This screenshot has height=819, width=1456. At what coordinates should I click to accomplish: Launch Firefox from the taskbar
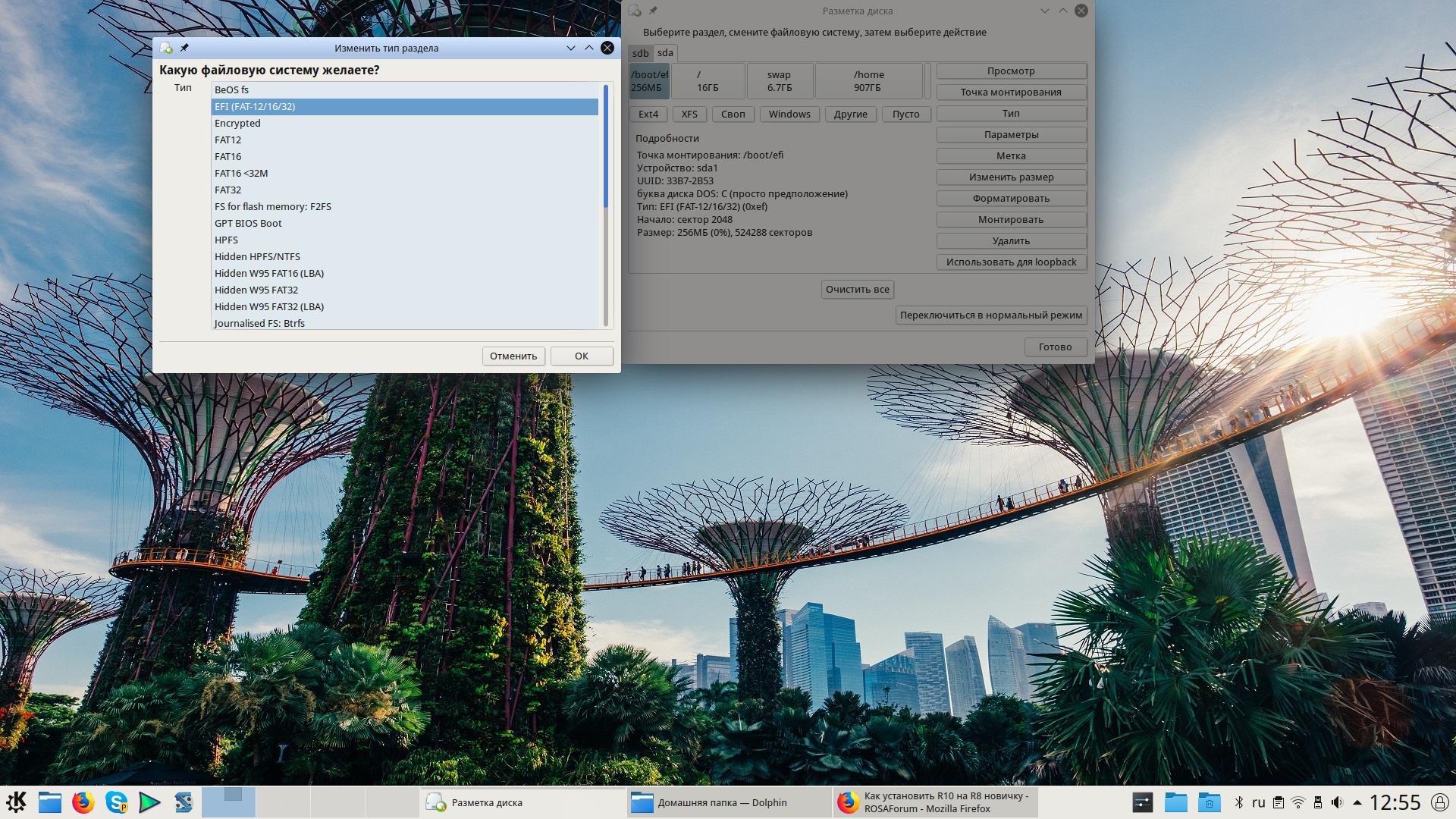pyautogui.click(x=83, y=802)
